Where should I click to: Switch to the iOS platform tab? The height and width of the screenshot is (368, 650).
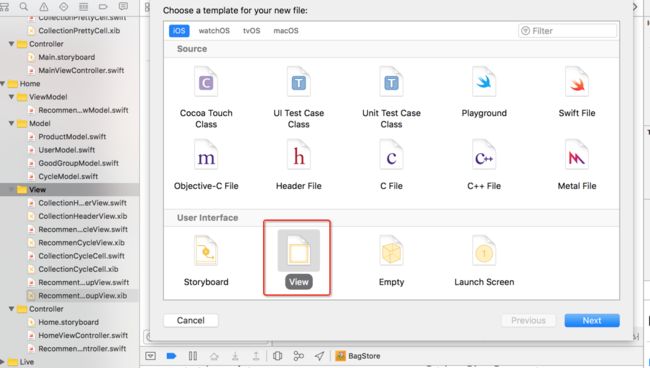(x=179, y=31)
